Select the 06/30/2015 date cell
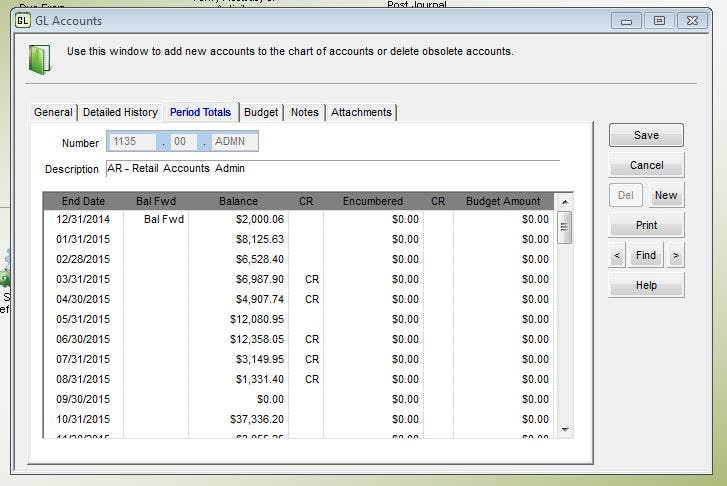 83,339
